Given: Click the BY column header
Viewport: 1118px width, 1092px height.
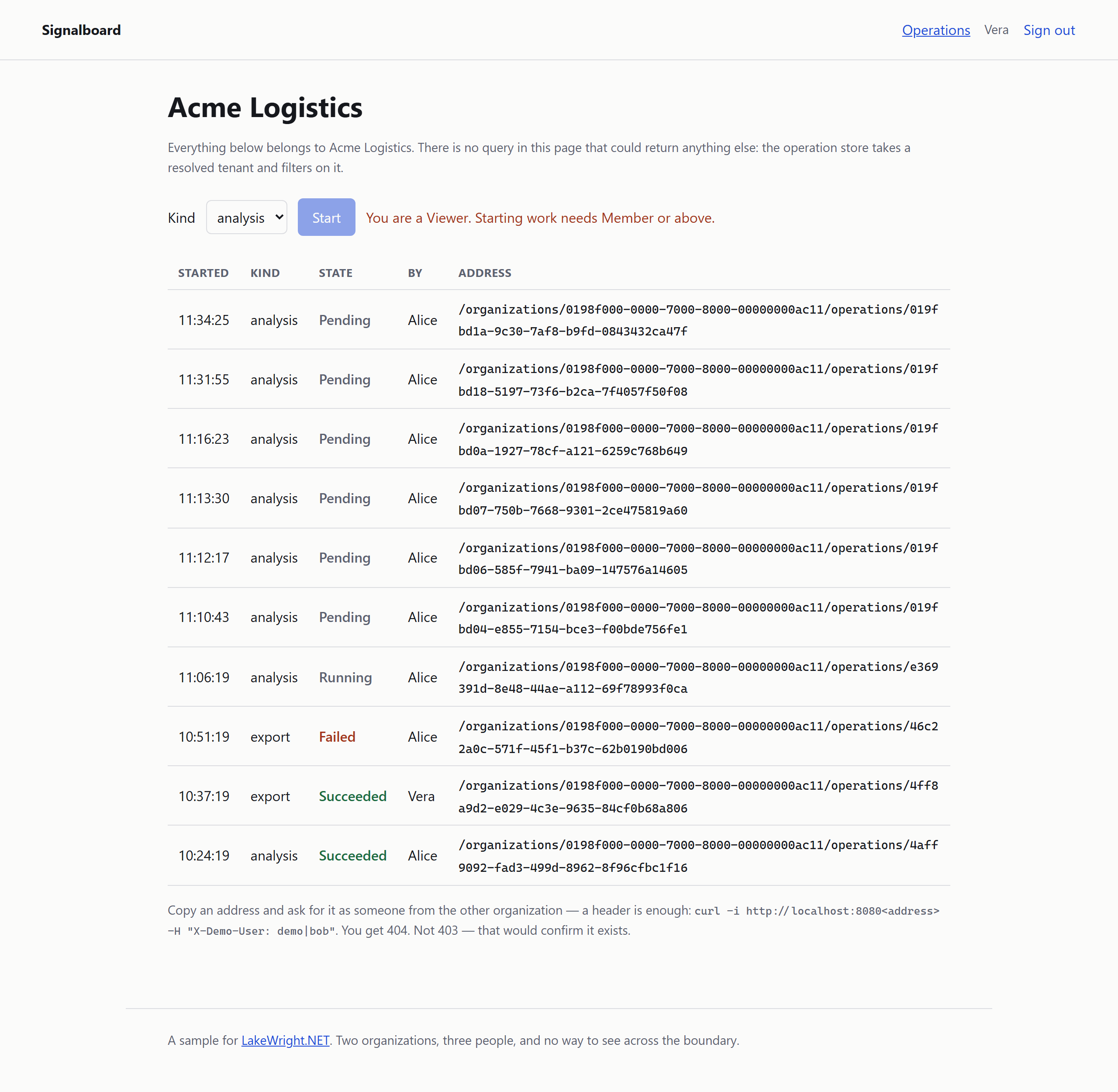Looking at the screenshot, I should [x=415, y=273].
